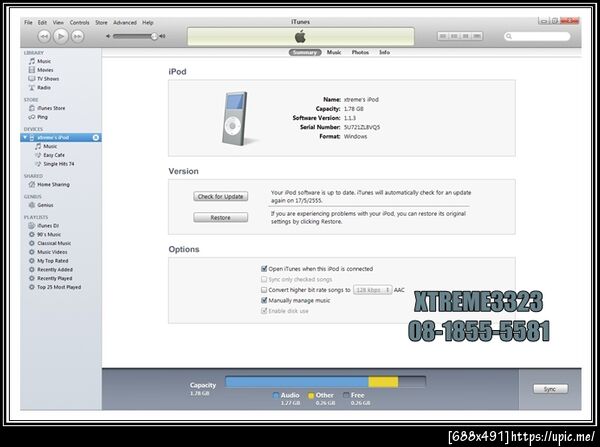Viewport: 600px width, 447px height.
Task: Switch to the Summary tab
Action: [305, 52]
